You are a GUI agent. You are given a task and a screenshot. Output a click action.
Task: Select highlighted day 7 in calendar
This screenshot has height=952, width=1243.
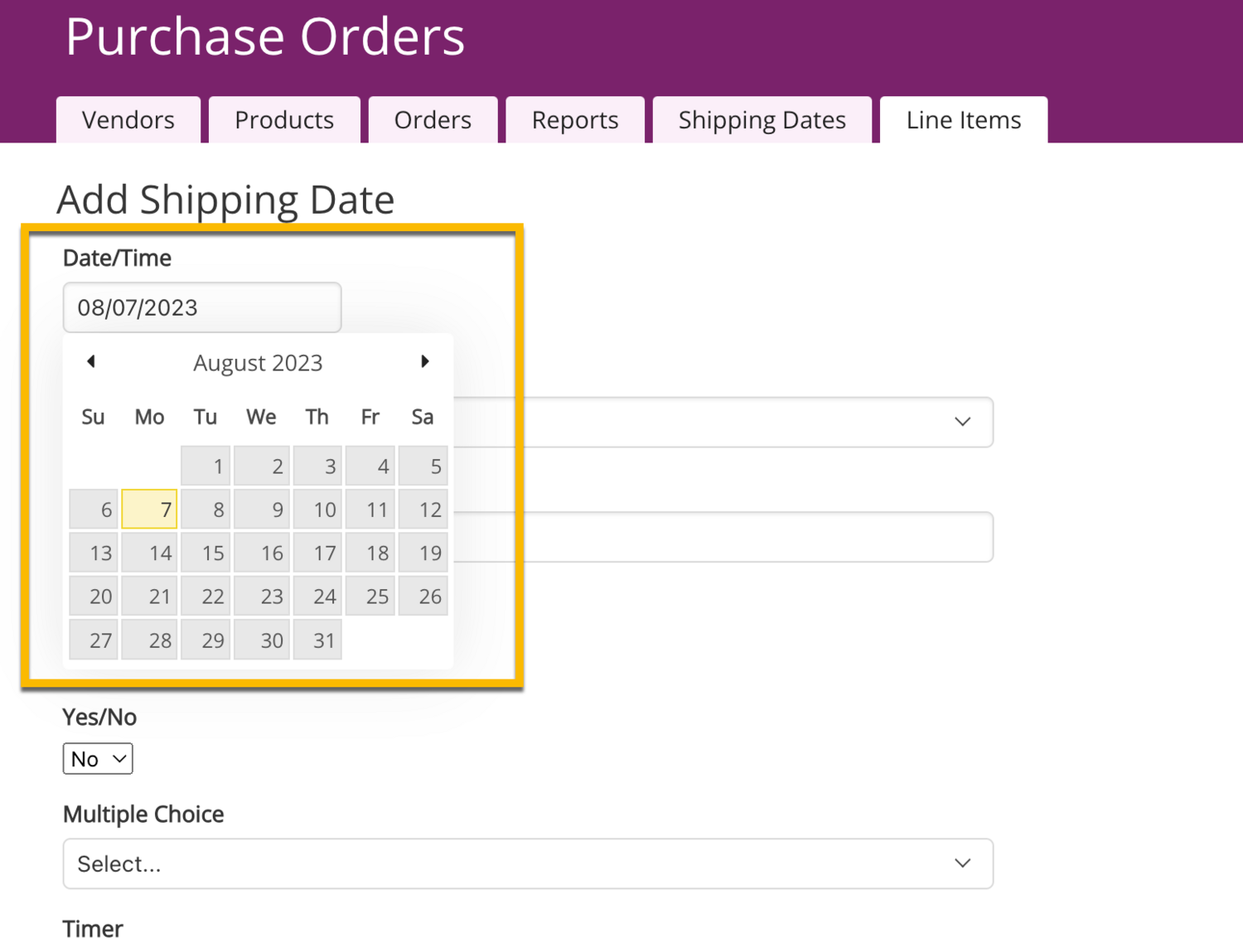point(149,510)
